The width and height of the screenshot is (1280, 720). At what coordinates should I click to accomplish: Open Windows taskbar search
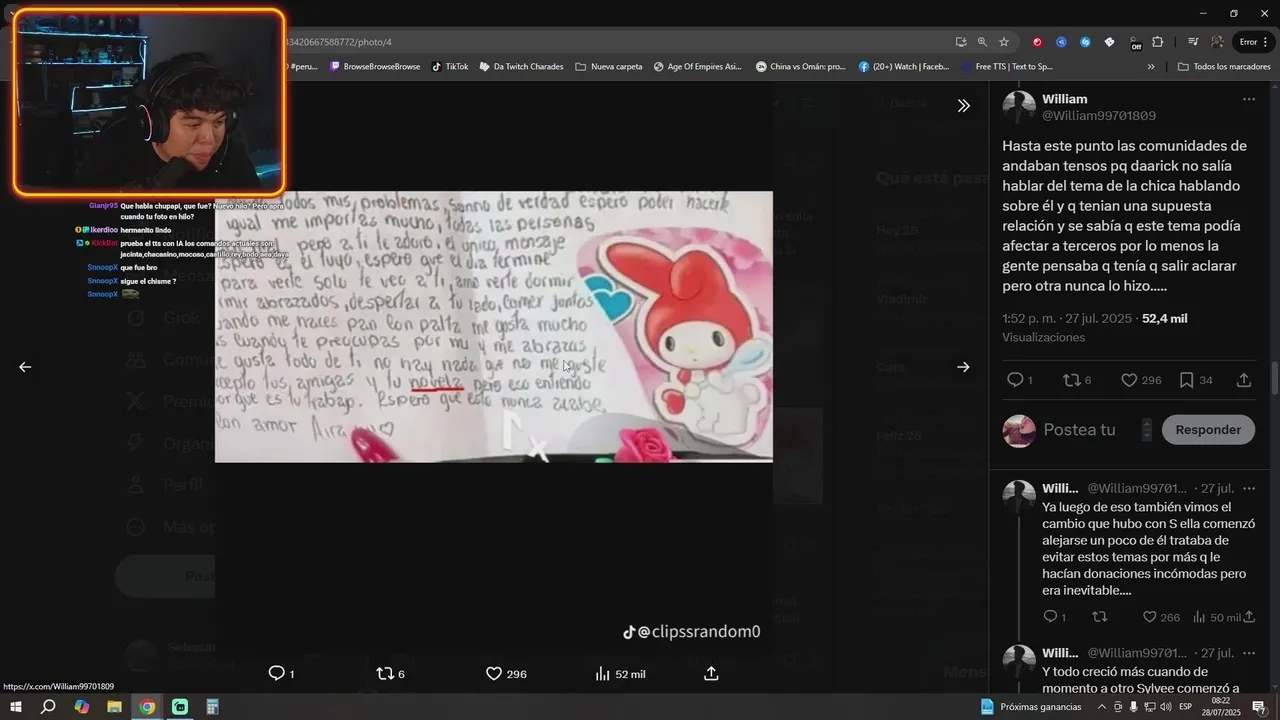click(x=48, y=707)
